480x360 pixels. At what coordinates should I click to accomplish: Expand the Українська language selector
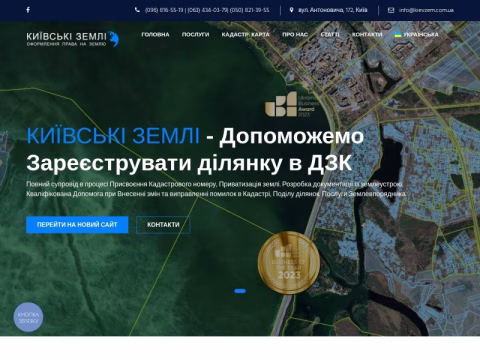pos(417,35)
